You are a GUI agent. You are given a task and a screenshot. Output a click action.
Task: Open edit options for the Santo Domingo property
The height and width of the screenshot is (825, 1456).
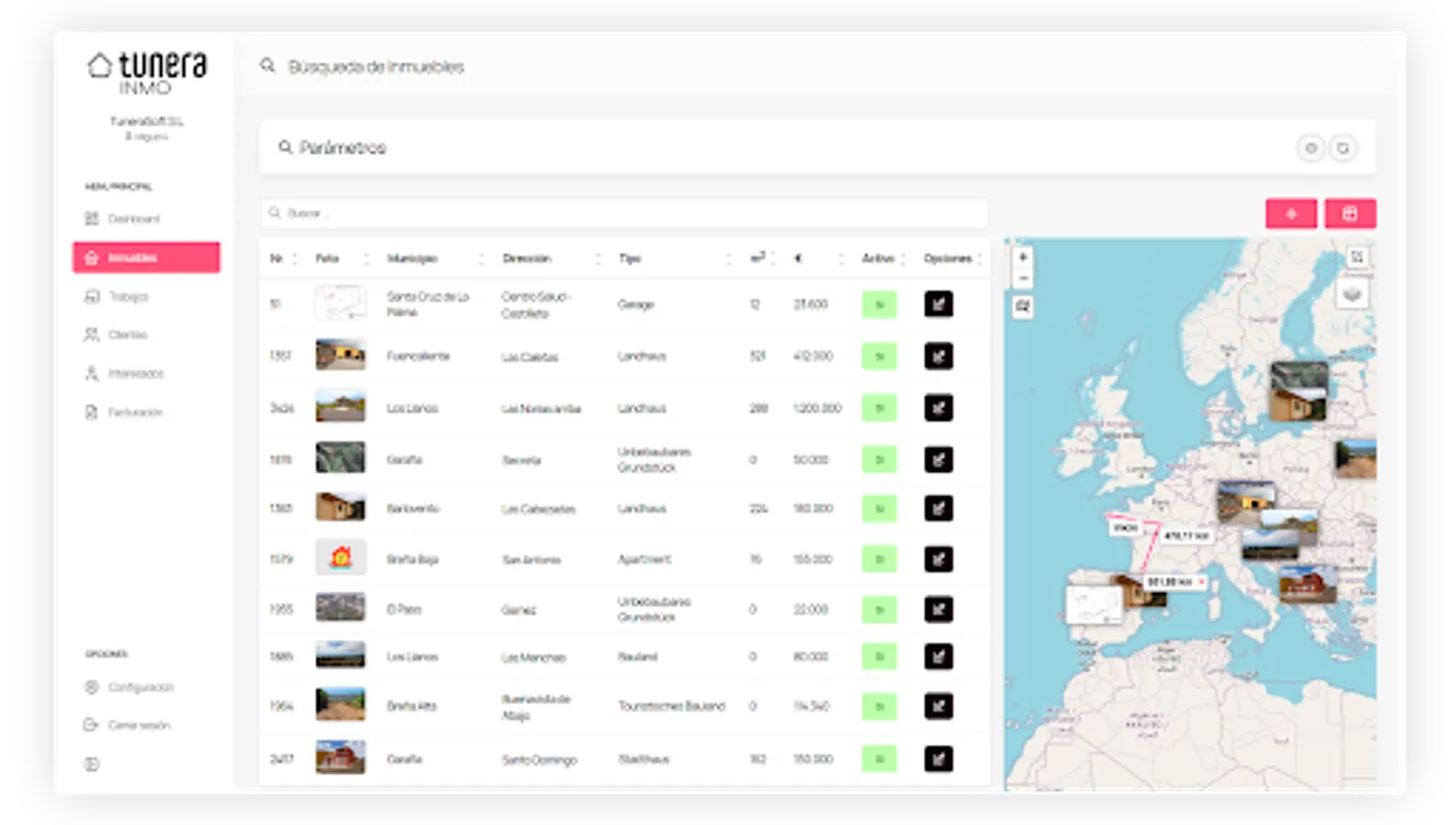[x=938, y=759]
